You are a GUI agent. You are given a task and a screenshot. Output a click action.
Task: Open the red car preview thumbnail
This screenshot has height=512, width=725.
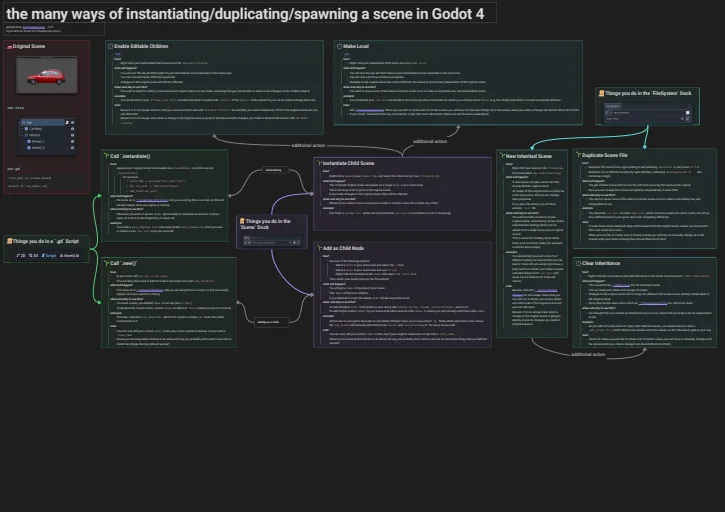[x=47, y=75]
